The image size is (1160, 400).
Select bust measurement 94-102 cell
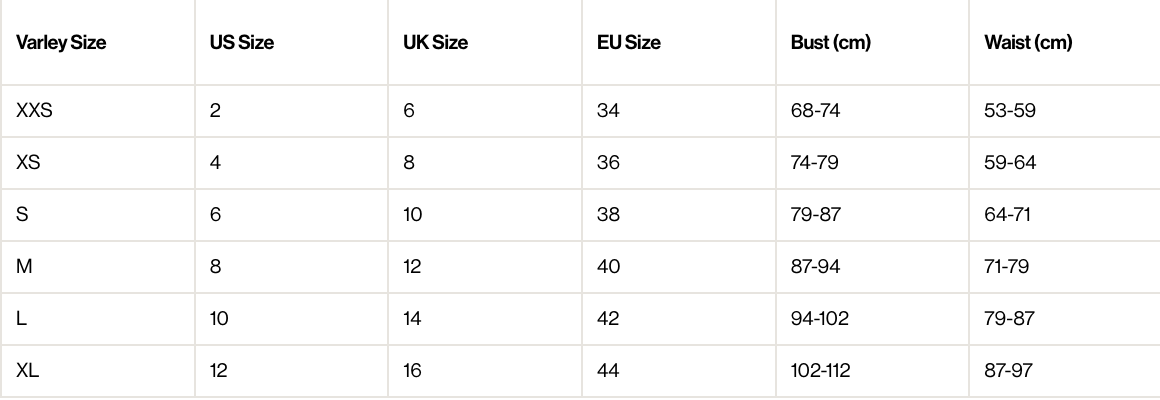pyautogui.click(x=818, y=318)
